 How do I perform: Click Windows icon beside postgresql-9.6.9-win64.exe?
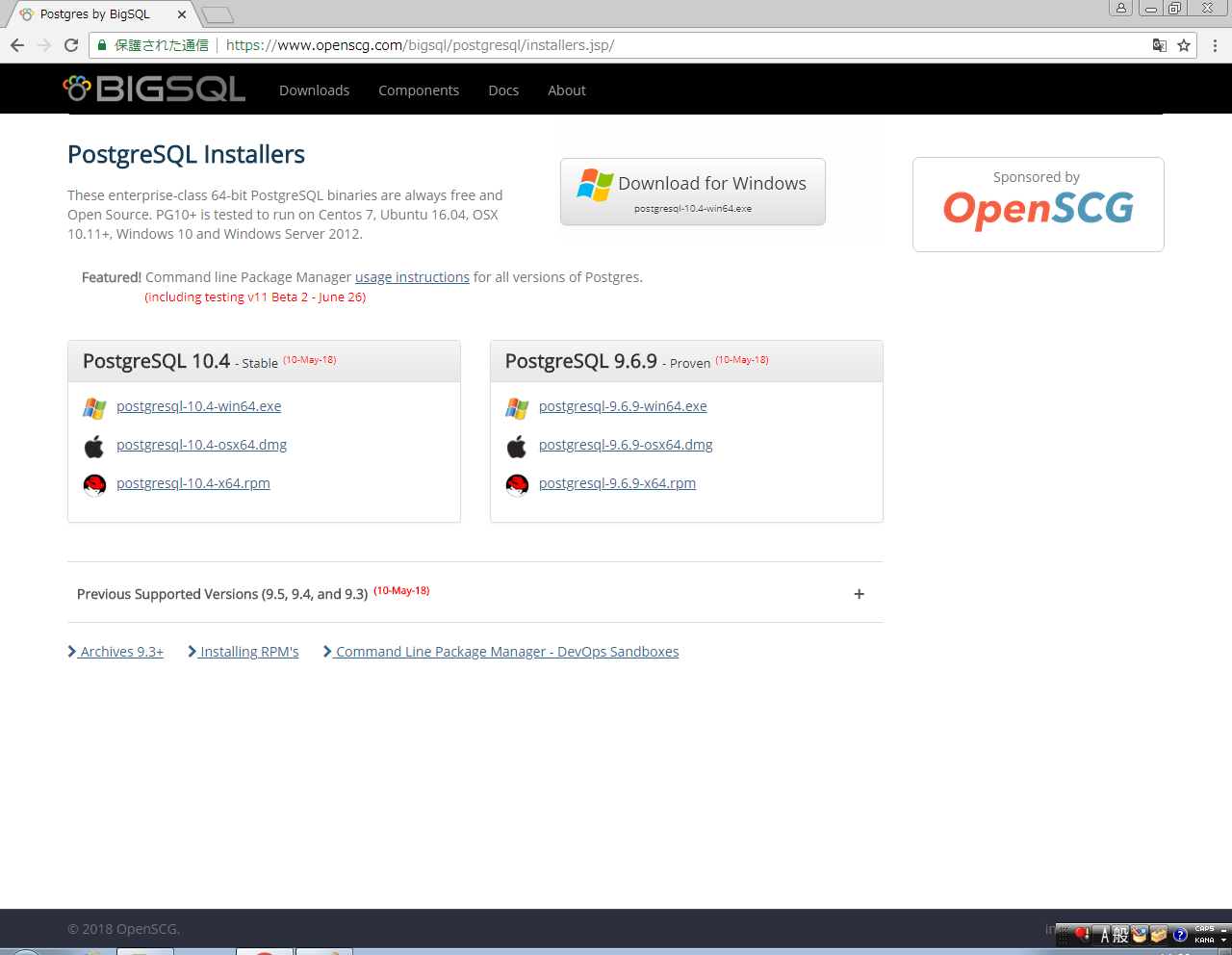point(517,408)
